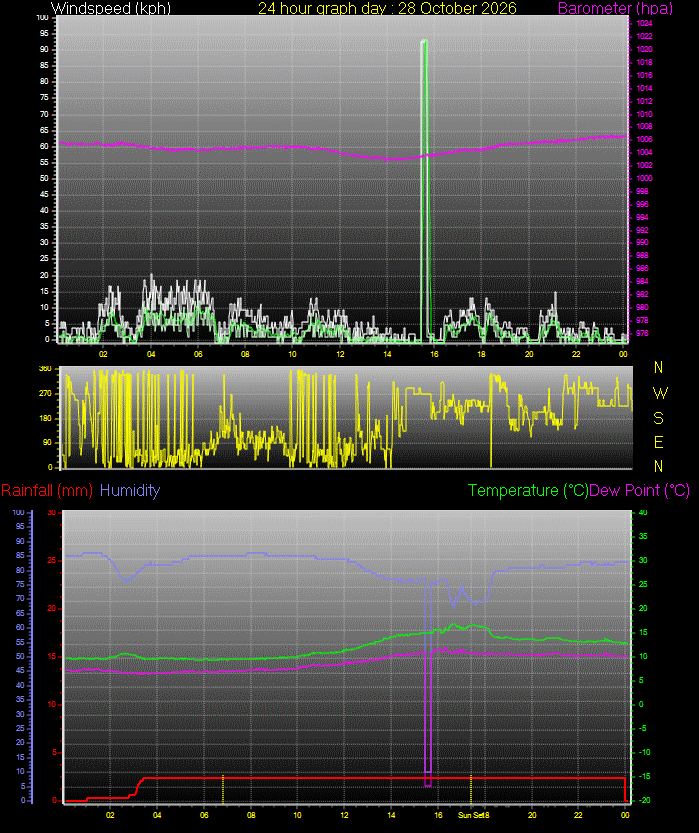Click the '100' on blue humidity axis
Viewport: 699px width, 833px height.
pyautogui.click(x=19, y=513)
